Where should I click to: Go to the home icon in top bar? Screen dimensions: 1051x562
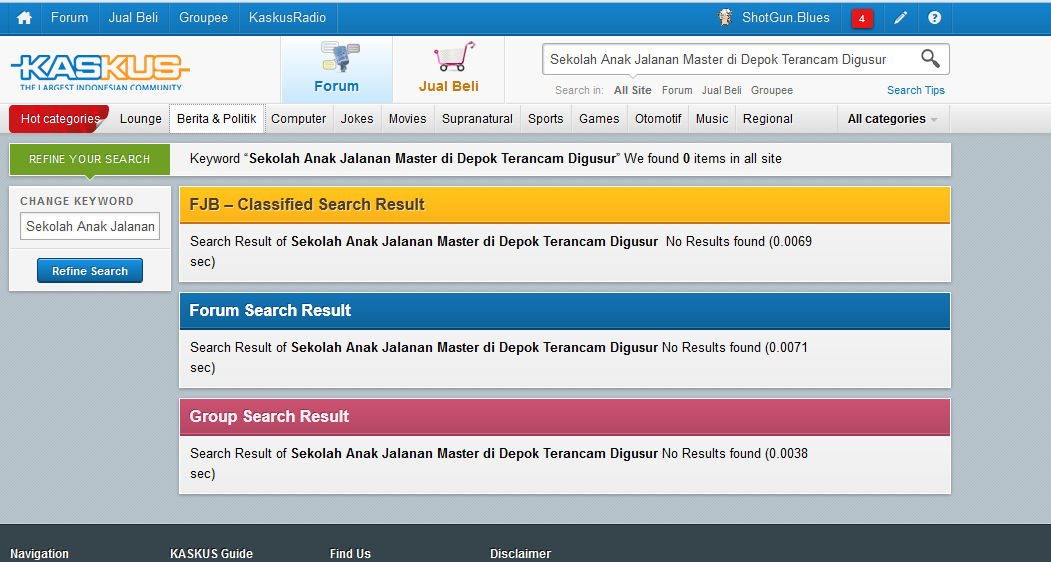pos(24,18)
